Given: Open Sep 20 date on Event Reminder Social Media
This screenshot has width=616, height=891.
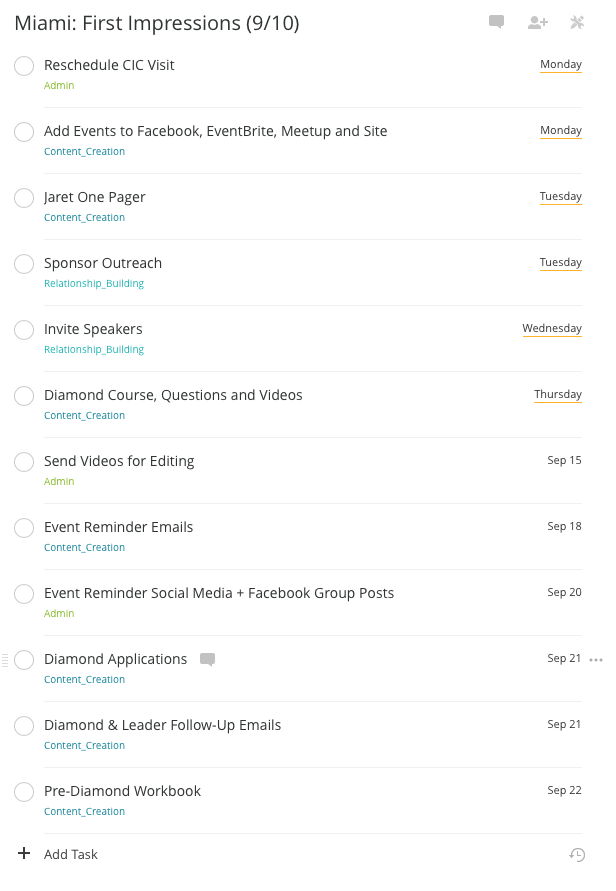Looking at the screenshot, I should pyautogui.click(x=564, y=592).
